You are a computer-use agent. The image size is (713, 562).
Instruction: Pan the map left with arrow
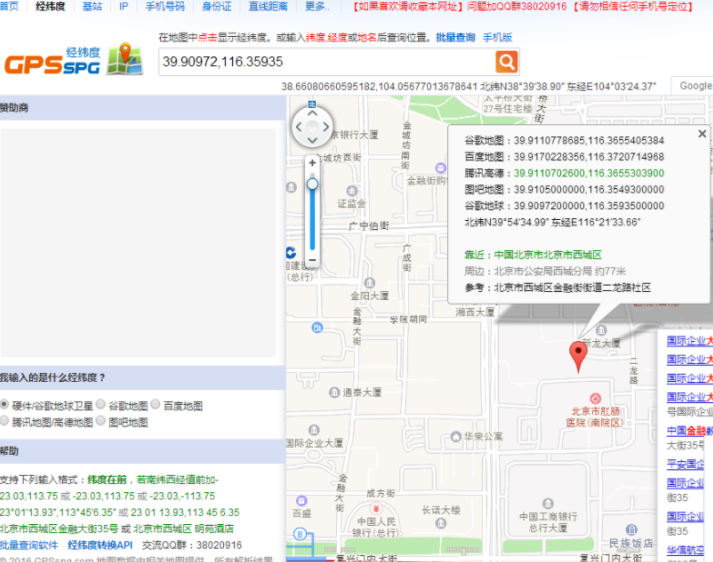[298, 127]
